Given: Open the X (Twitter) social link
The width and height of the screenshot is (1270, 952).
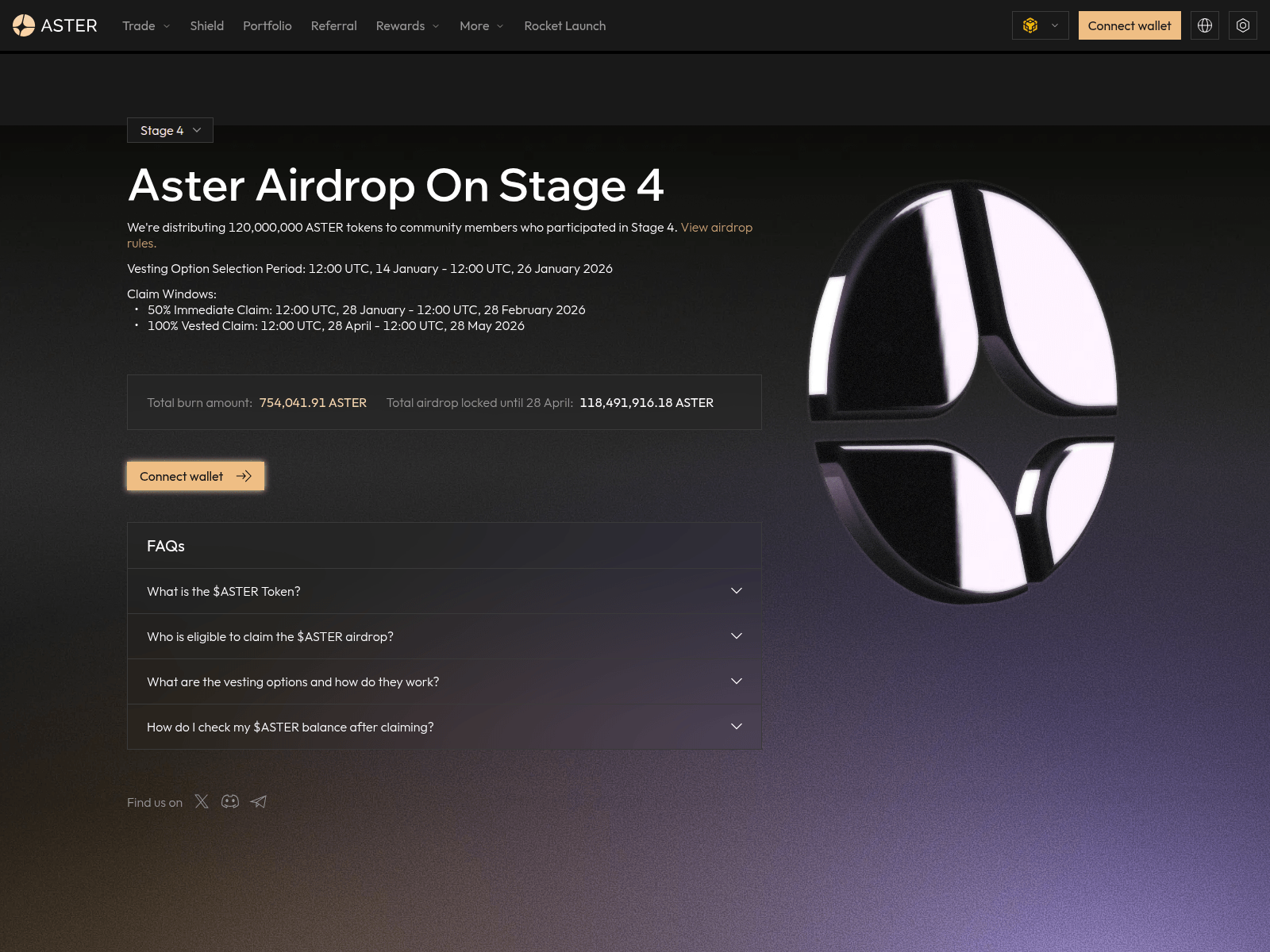Looking at the screenshot, I should (x=202, y=802).
